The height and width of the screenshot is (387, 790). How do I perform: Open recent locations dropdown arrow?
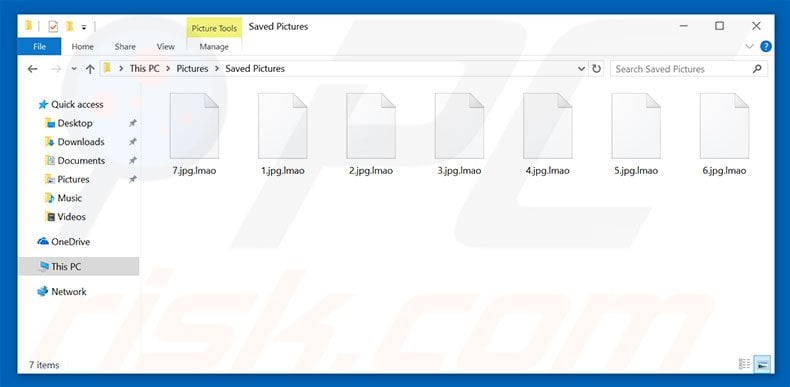point(74,69)
